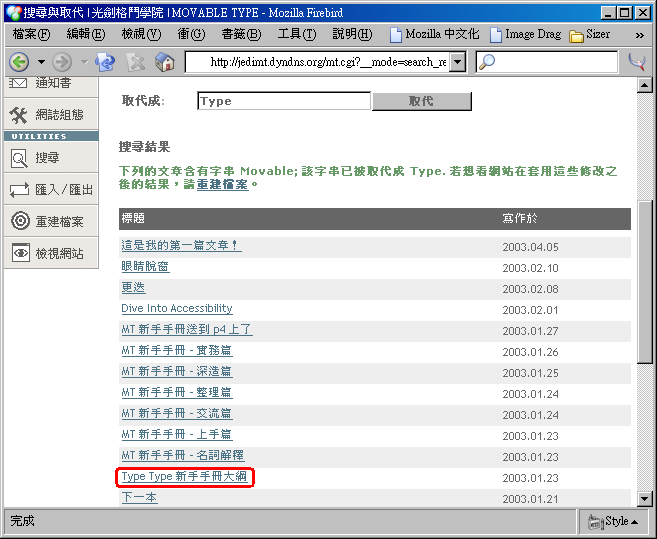The image size is (657, 539).
Task: Open the 檢視(V) menu
Action: tap(141, 34)
